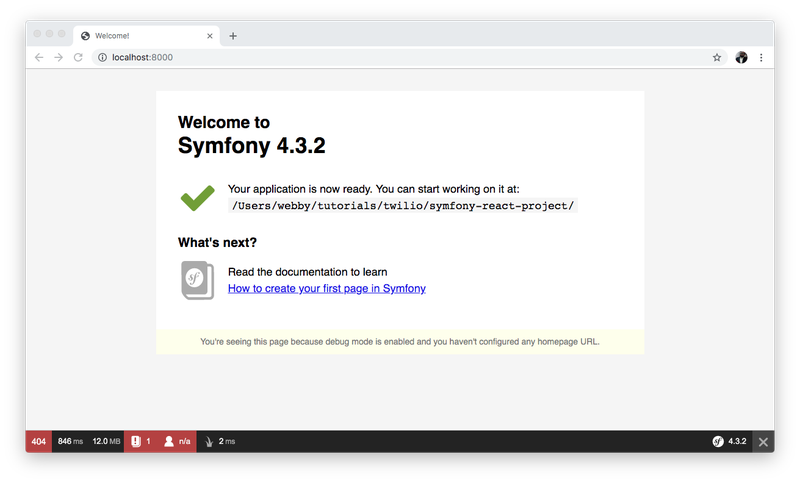Open the 846 ms performance panel
The width and height of the screenshot is (800, 483).
click(x=70, y=441)
